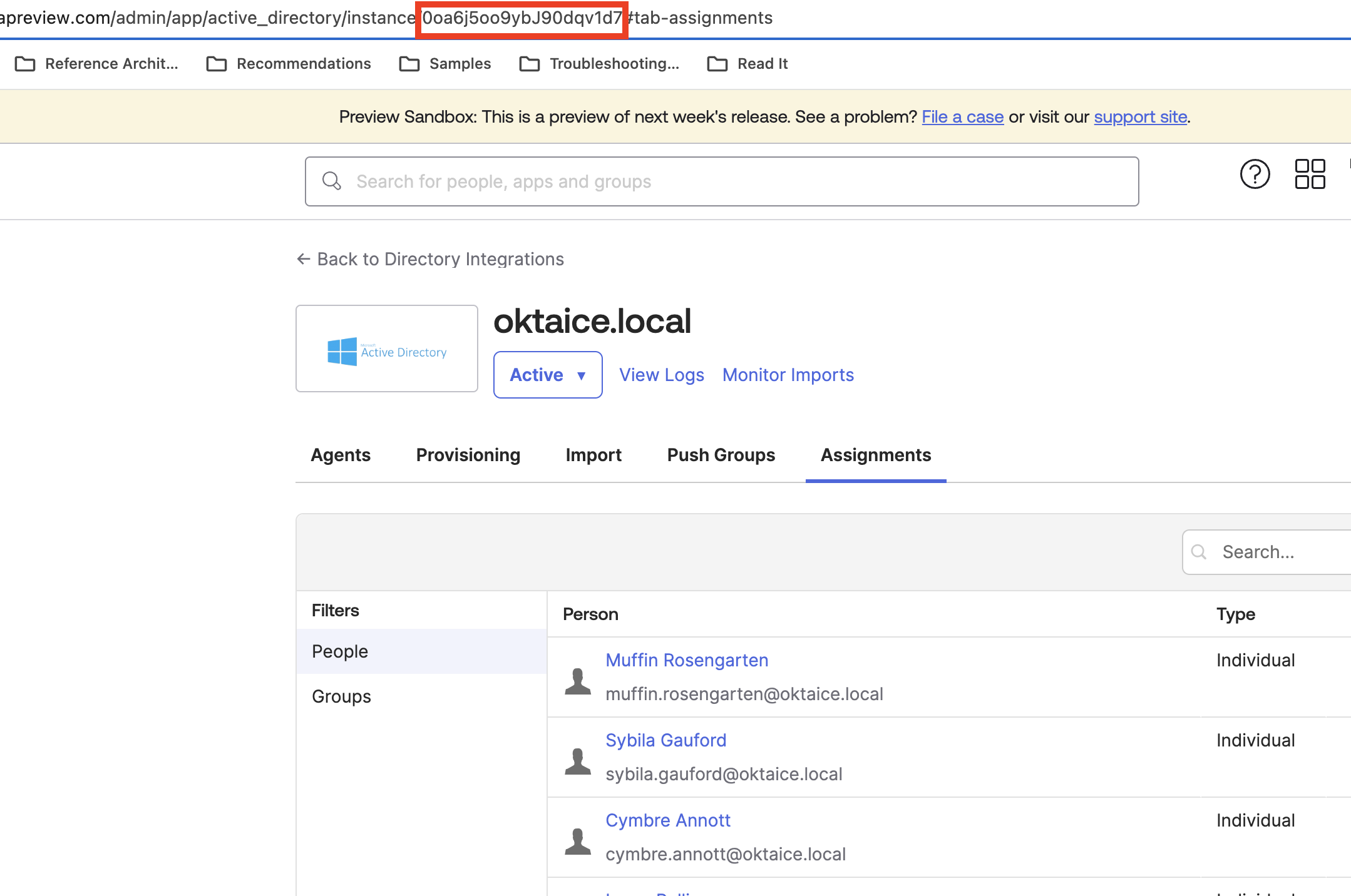Select the People filter
The width and height of the screenshot is (1351, 896).
click(339, 651)
